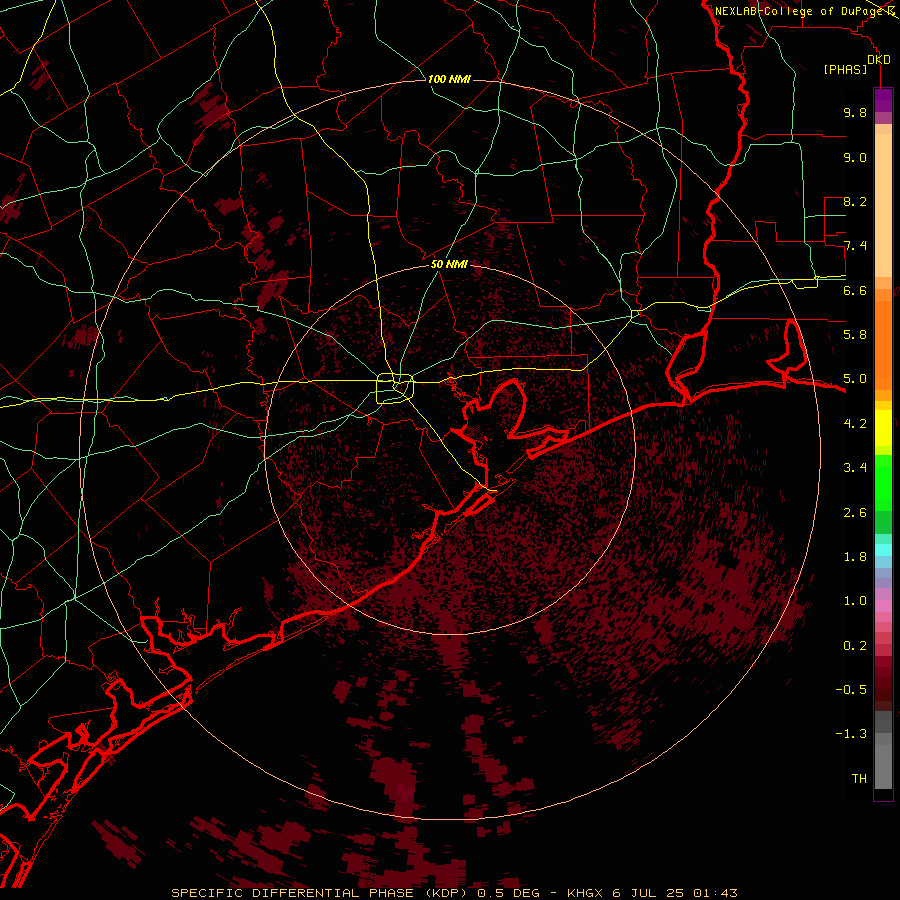Click the [PHAS] unit label

pyautogui.click(x=845, y=70)
